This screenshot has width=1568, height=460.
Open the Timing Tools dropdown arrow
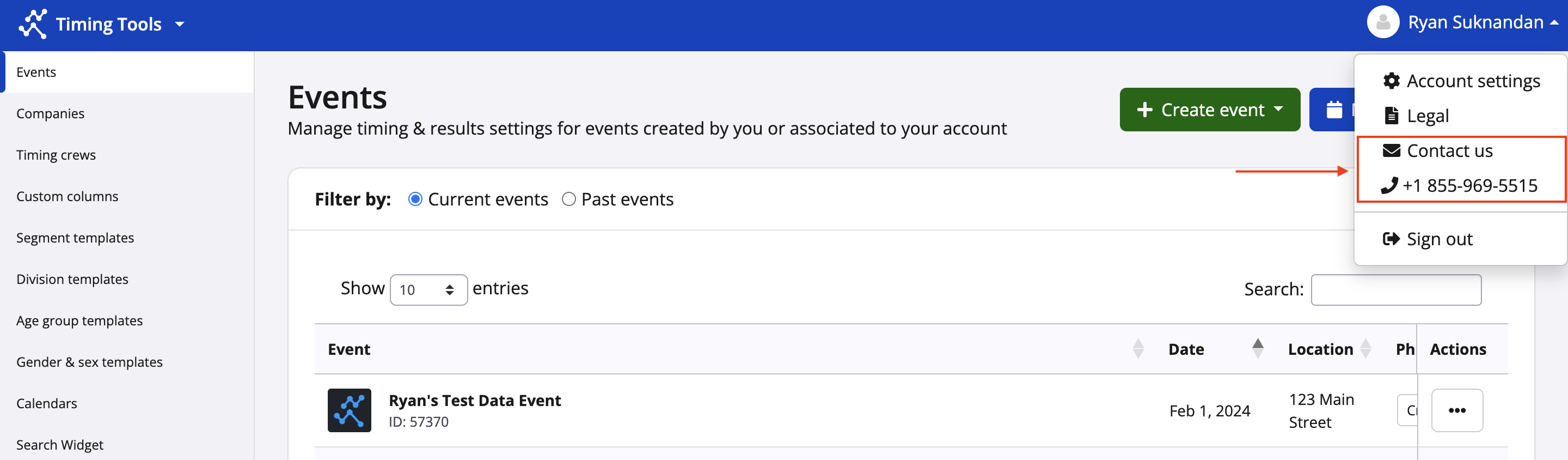click(x=180, y=25)
